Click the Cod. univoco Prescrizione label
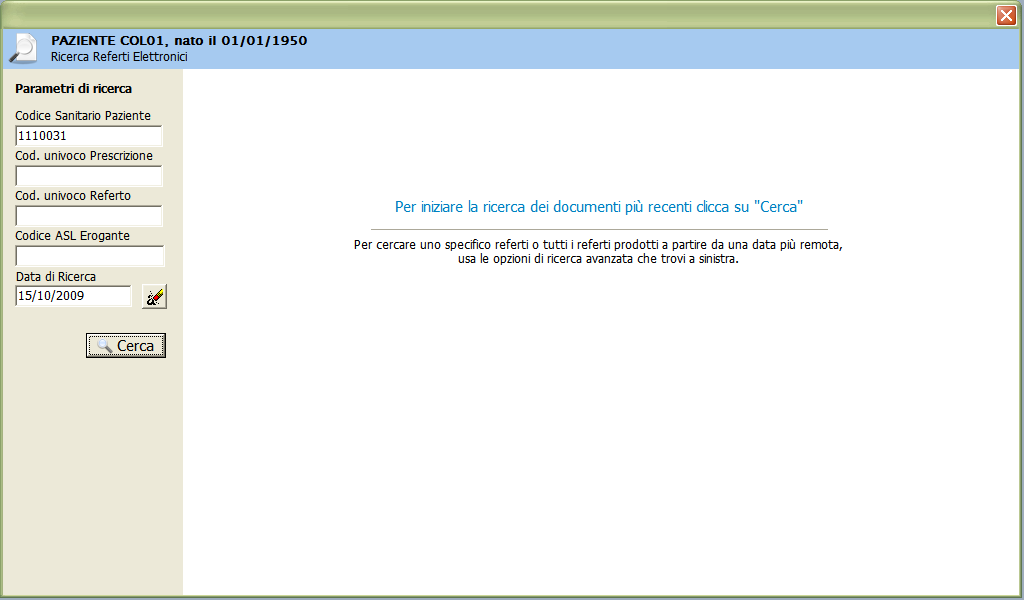This screenshot has height=600, width=1024. pos(84,156)
